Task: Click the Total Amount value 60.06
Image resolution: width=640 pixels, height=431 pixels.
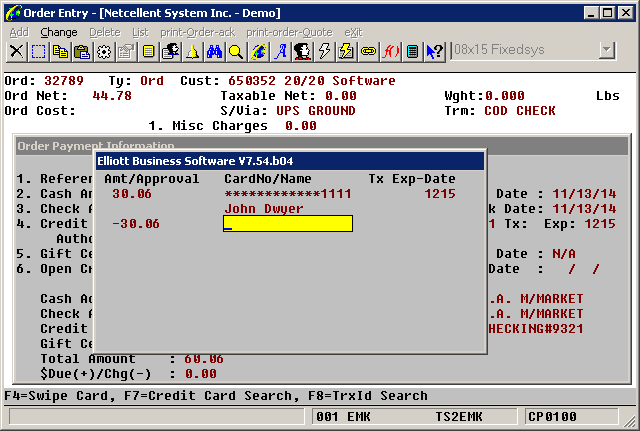Action: coord(204,359)
